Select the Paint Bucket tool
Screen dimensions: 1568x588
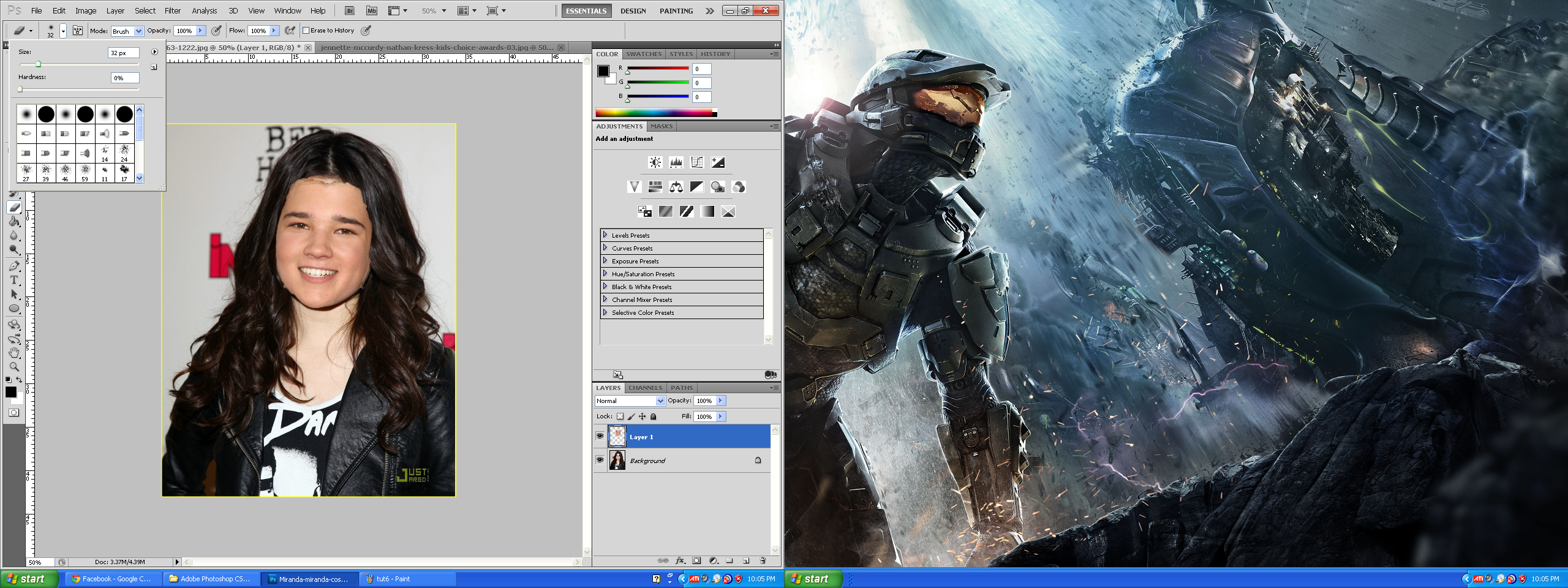tap(14, 222)
